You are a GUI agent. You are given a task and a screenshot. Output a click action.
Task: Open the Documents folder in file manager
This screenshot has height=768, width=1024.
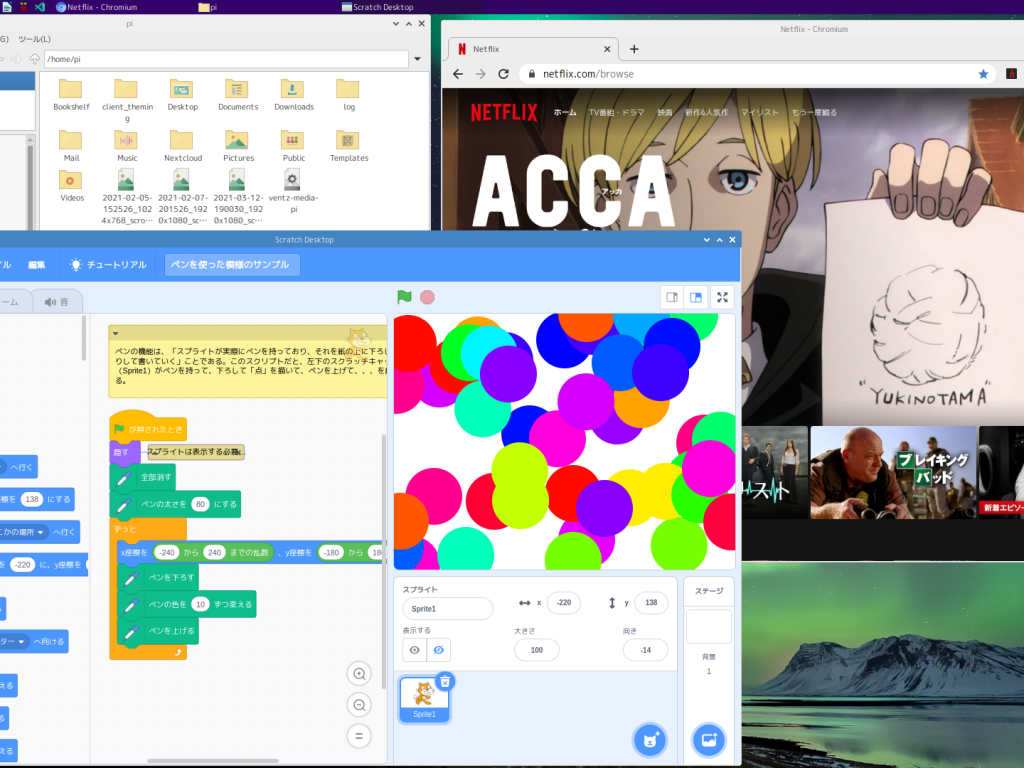238,95
